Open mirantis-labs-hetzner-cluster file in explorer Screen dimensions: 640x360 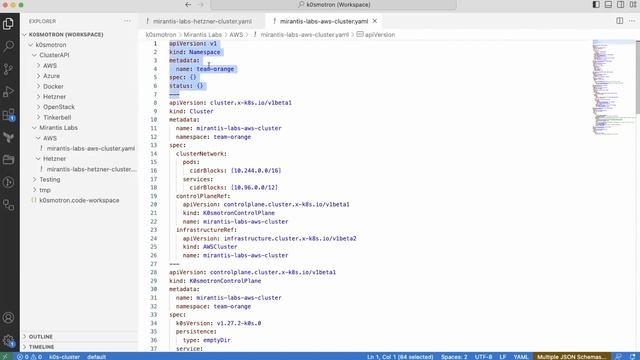pyautogui.click(x=91, y=169)
